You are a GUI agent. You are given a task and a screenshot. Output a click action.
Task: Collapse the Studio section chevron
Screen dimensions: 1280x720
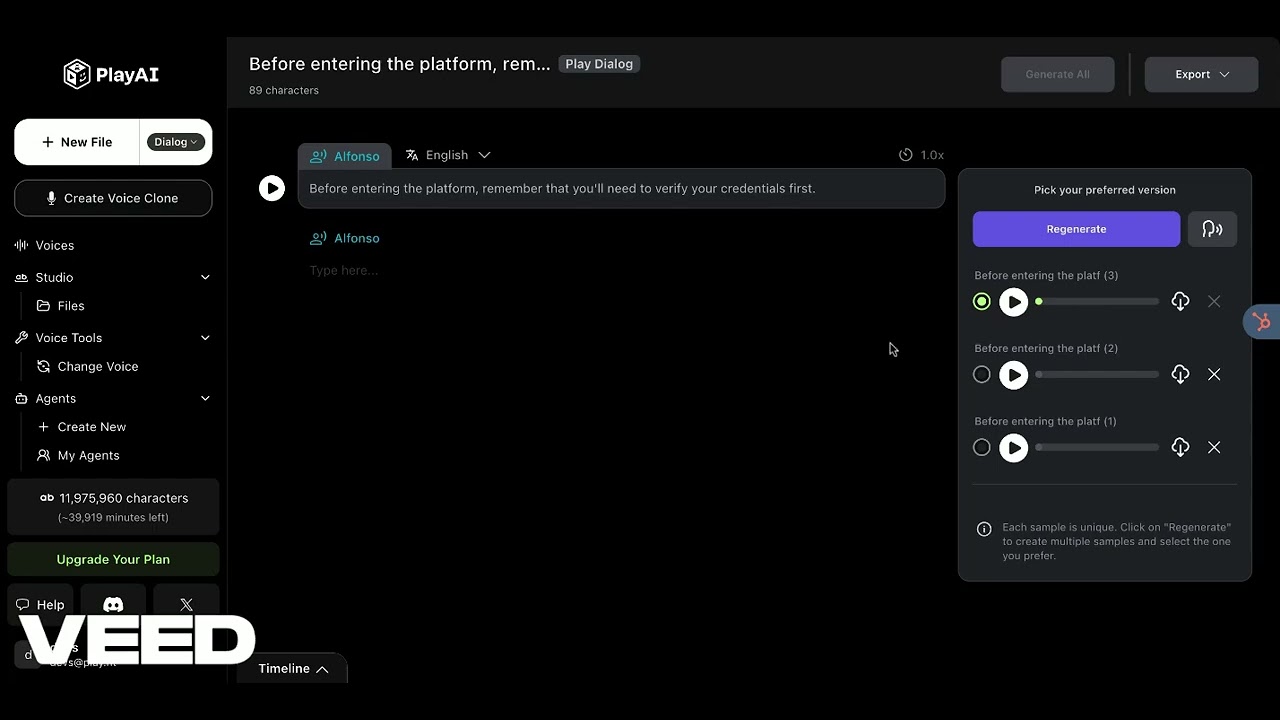pyautogui.click(x=205, y=277)
